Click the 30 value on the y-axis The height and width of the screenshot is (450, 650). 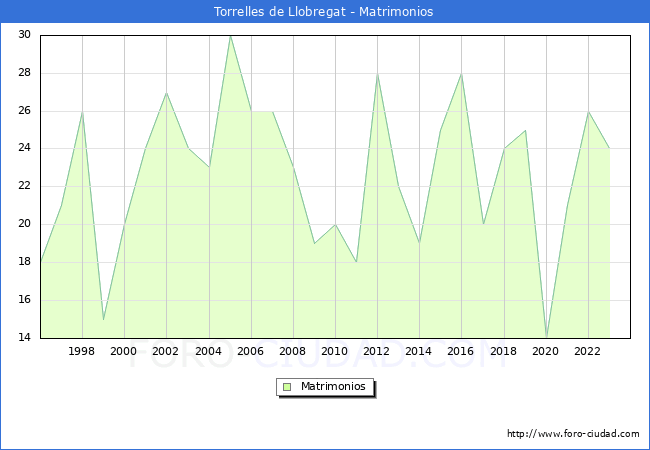coord(24,35)
